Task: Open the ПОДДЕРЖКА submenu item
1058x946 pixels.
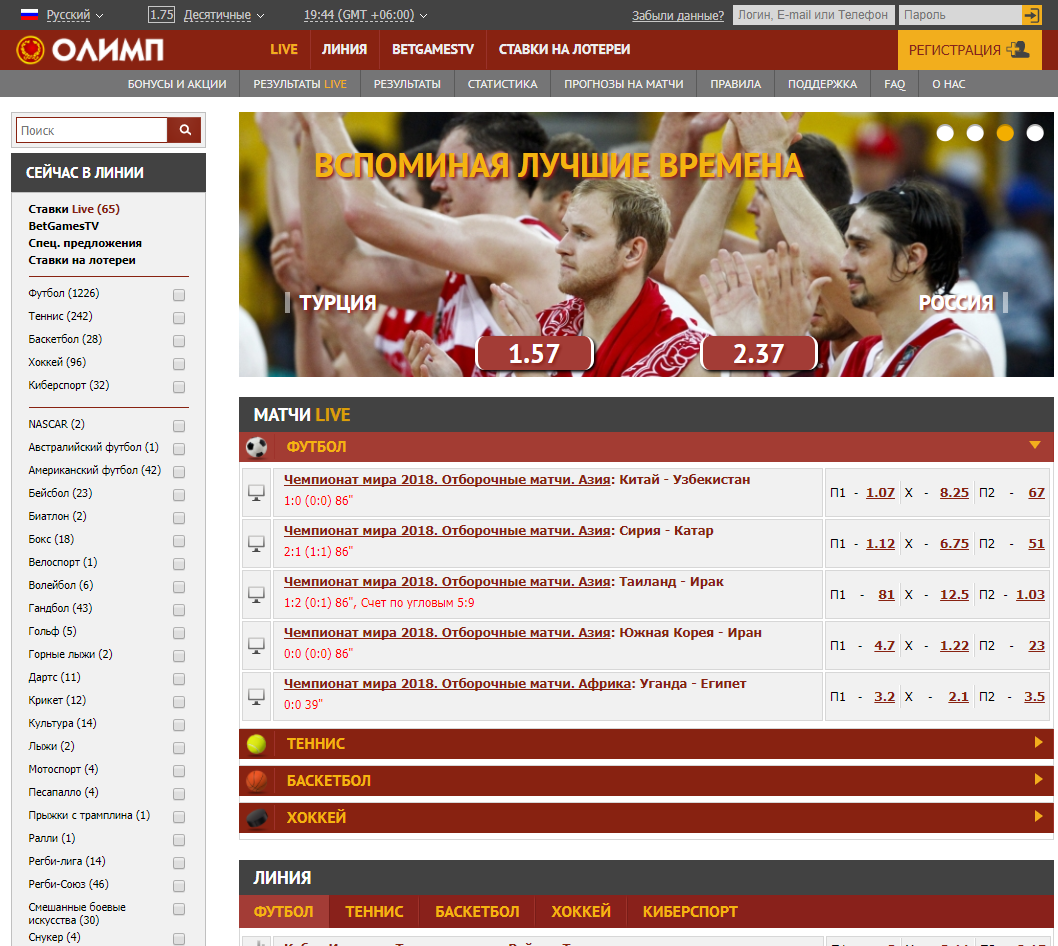Action: pyautogui.click(x=822, y=84)
